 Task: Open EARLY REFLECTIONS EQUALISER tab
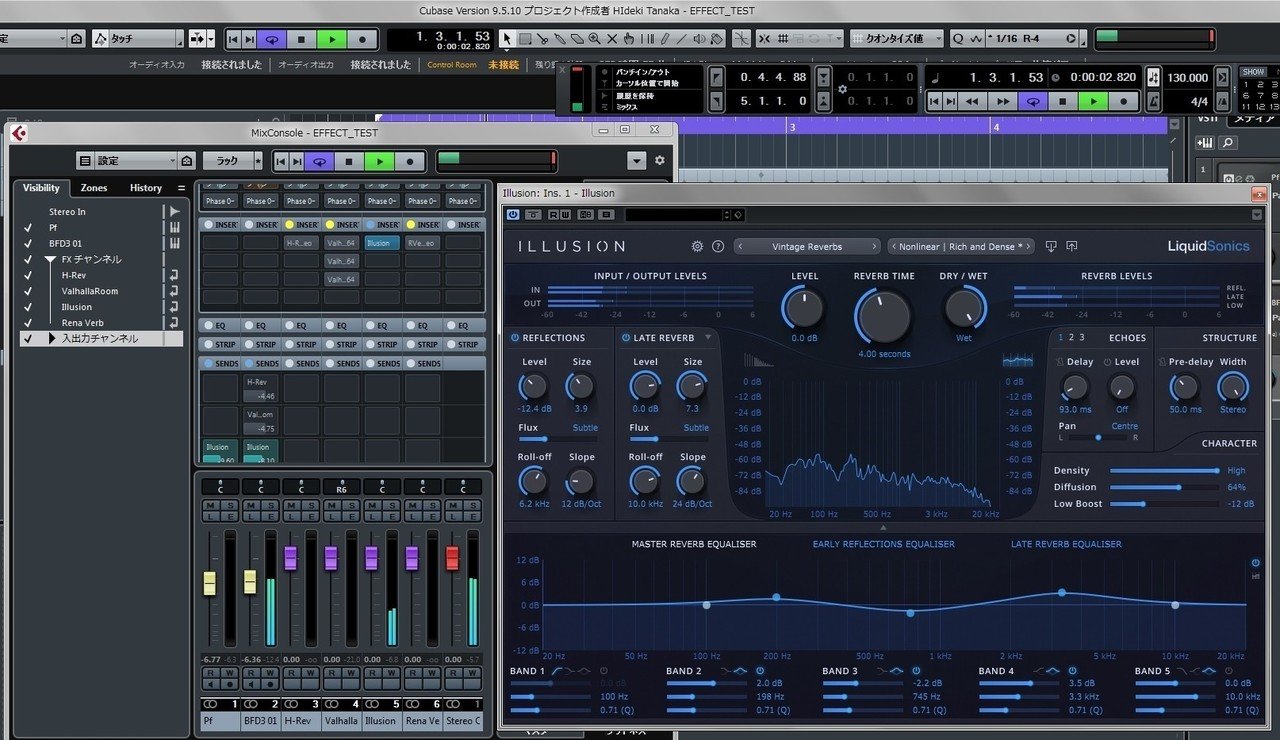click(883, 544)
